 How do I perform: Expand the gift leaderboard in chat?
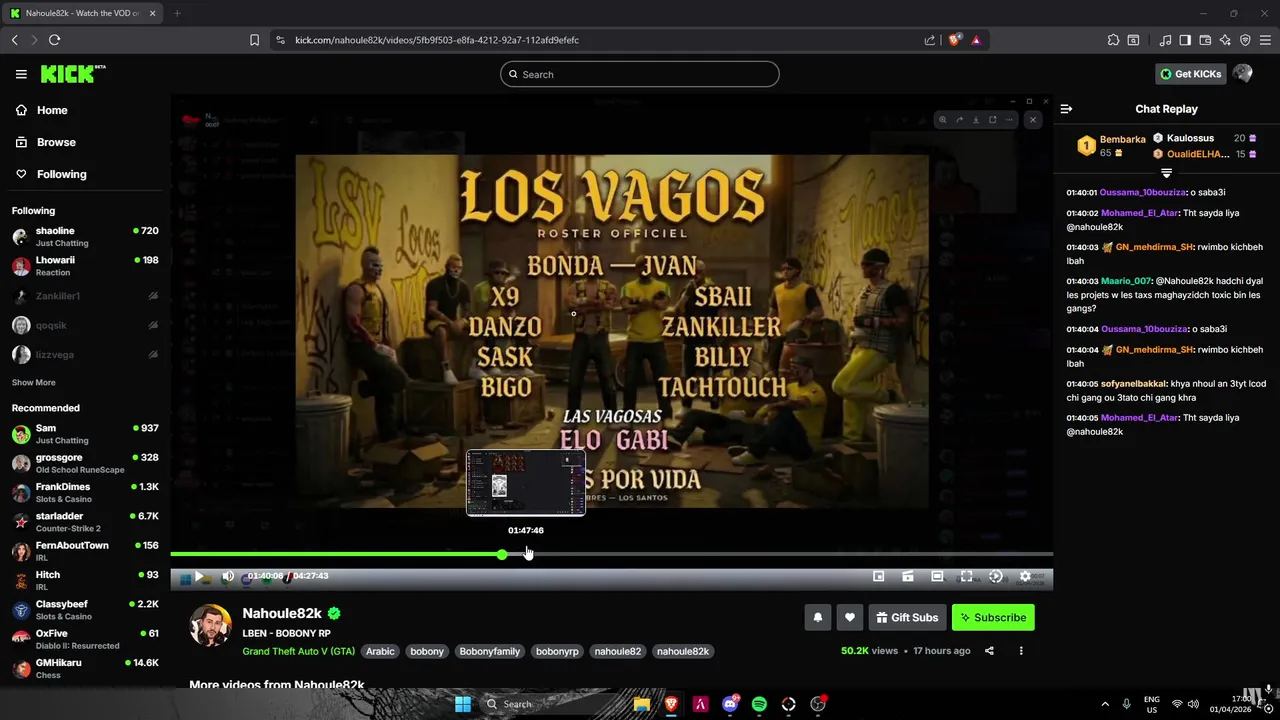pyautogui.click(x=1166, y=173)
